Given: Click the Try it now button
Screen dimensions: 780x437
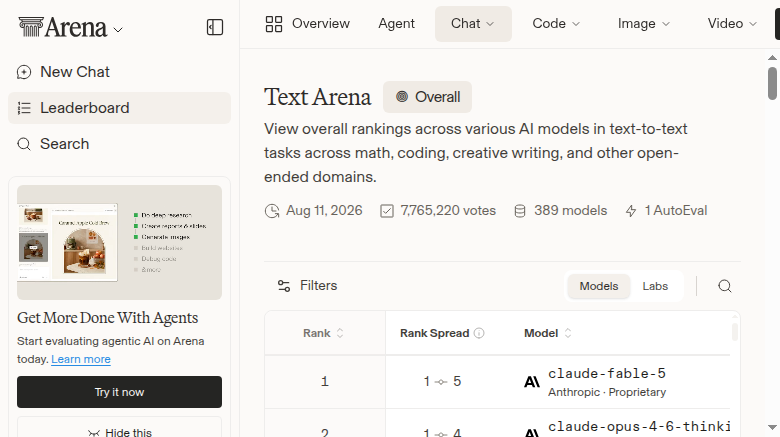Looking at the screenshot, I should point(119,392).
